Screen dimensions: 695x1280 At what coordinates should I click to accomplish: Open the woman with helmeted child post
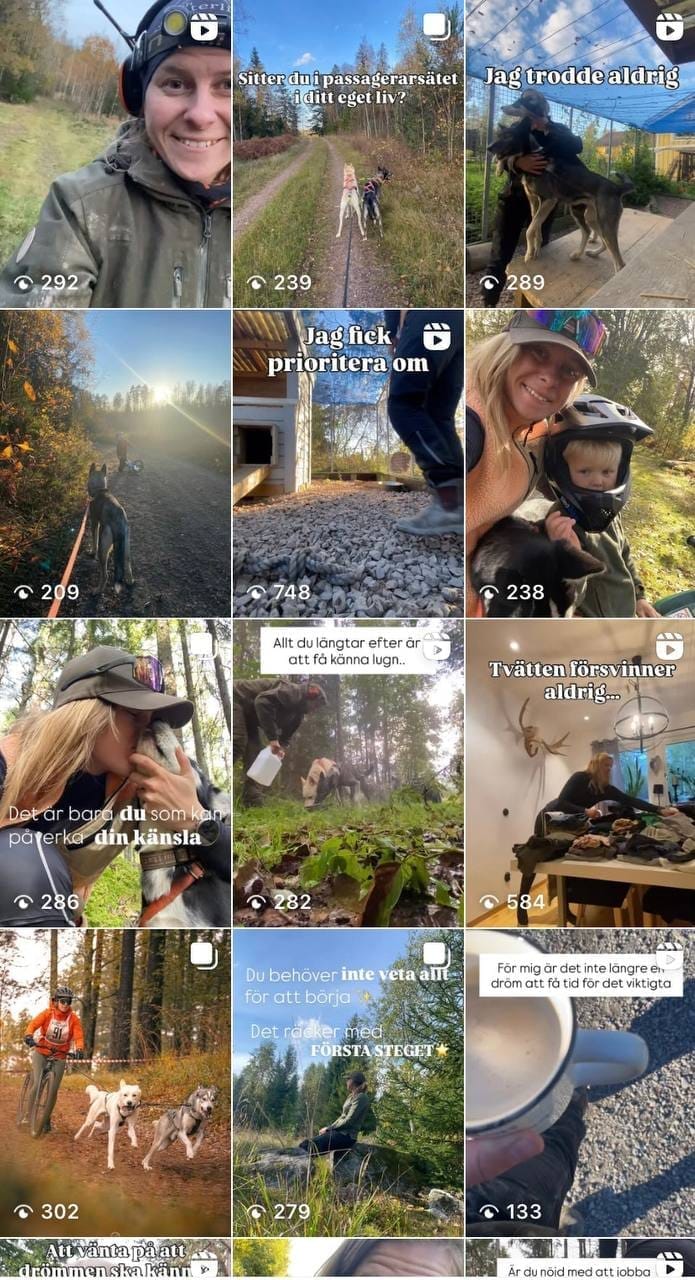click(x=580, y=463)
